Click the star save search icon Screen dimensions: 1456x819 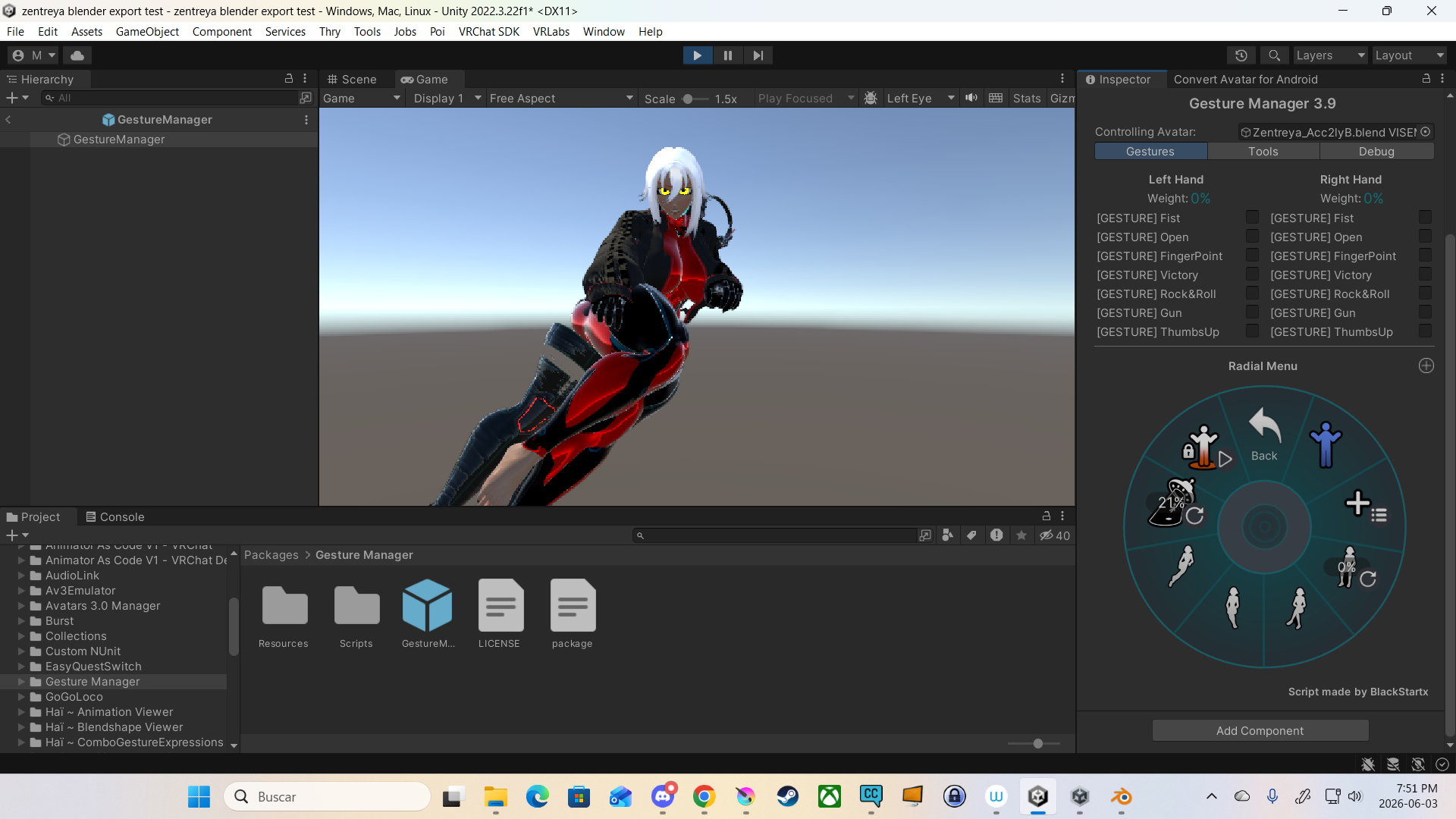tap(1021, 535)
